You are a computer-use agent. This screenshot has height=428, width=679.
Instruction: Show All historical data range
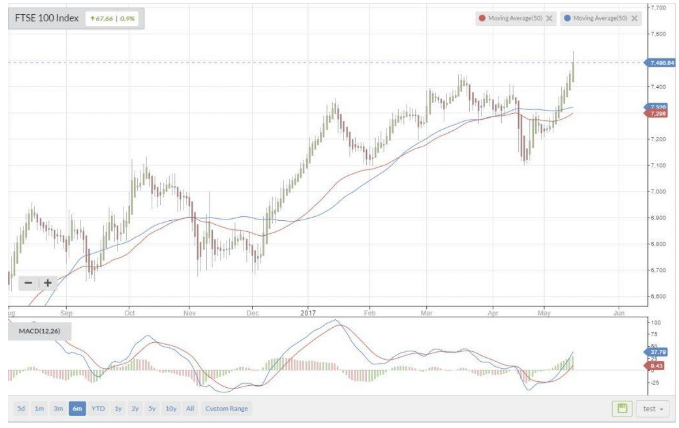[x=190, y=409]
